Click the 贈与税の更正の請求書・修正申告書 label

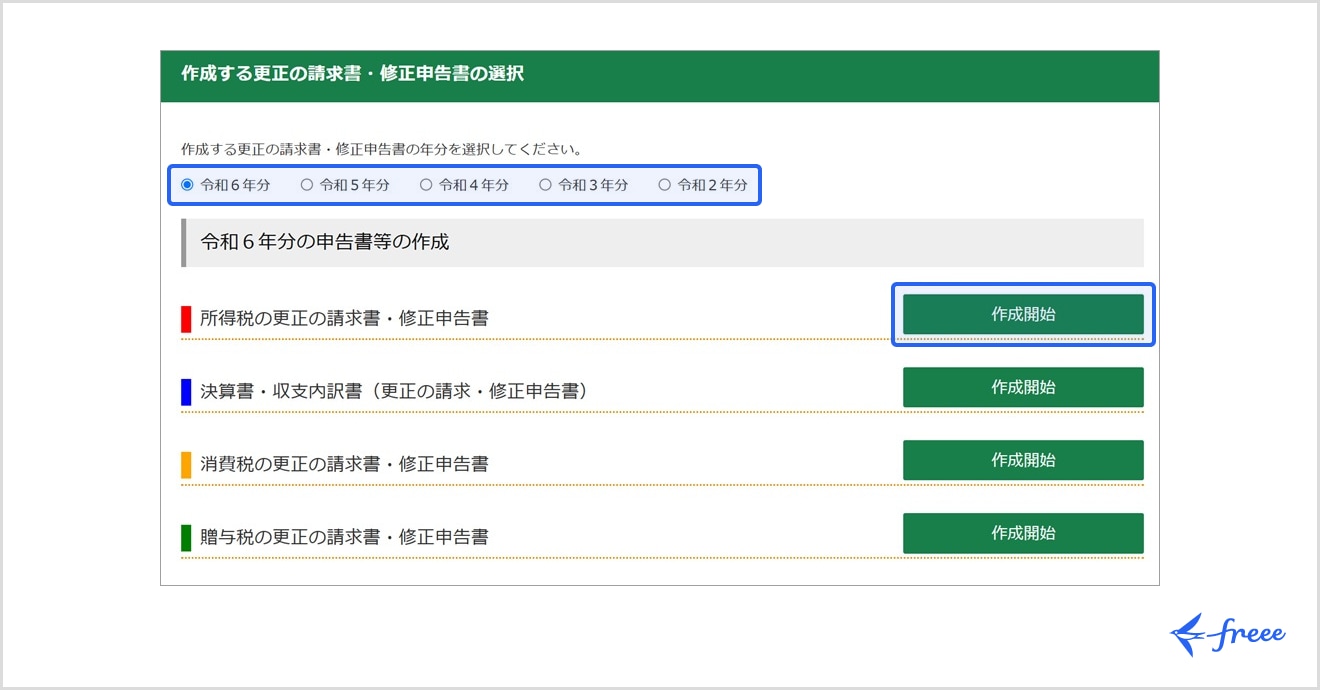pos(344,538)
